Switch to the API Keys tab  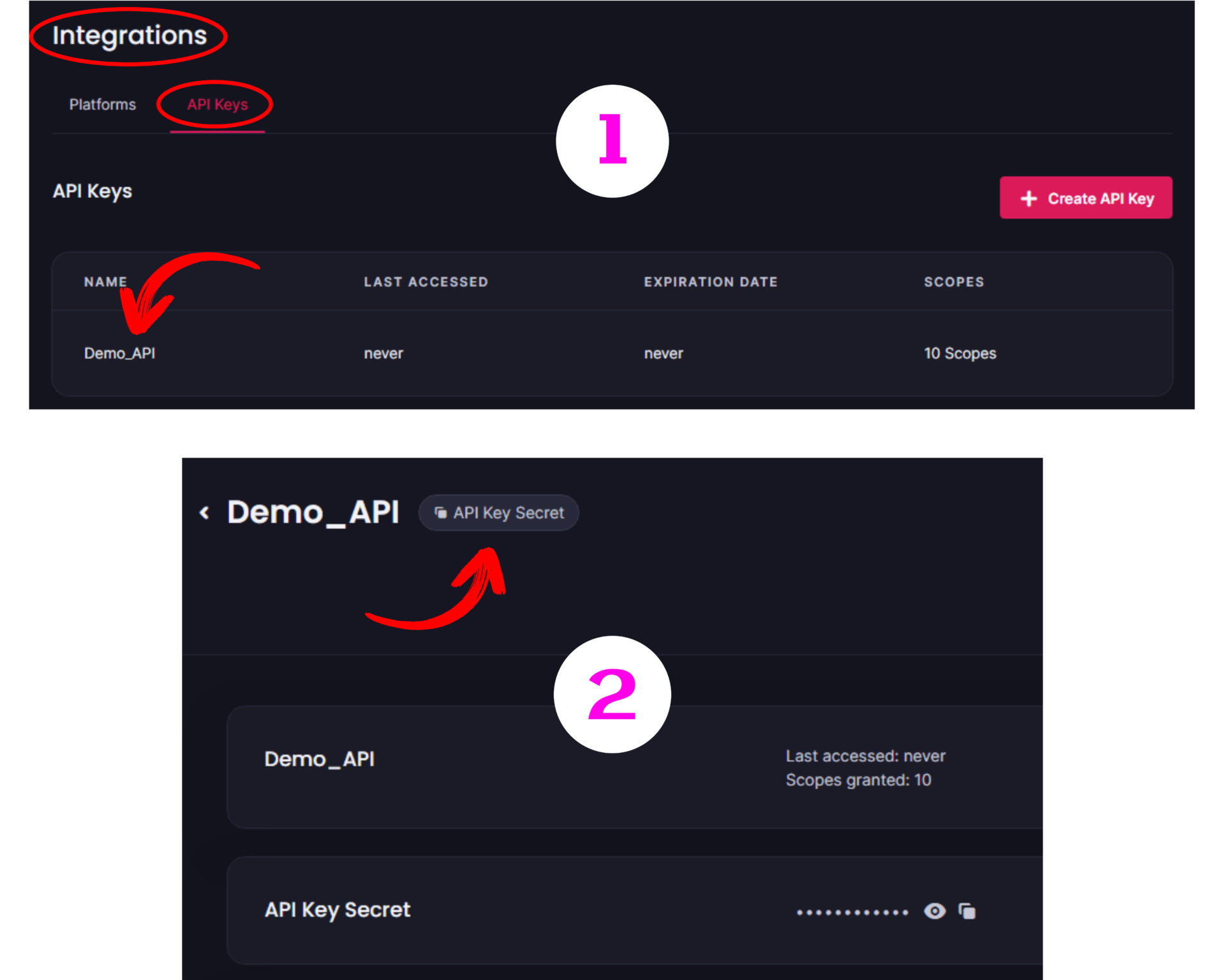click(x=214, y=104)
